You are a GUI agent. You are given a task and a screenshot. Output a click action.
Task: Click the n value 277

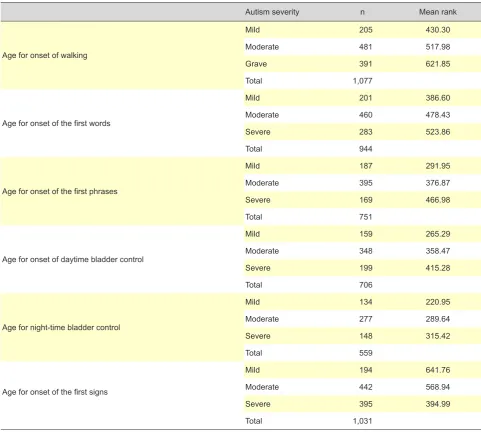coord(366,319)
